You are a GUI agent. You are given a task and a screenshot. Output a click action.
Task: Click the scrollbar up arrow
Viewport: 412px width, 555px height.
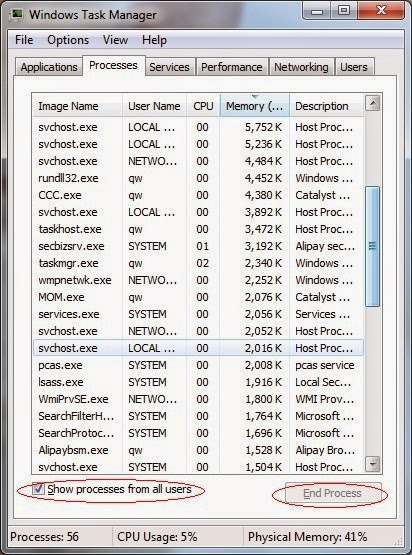[373, 103]
